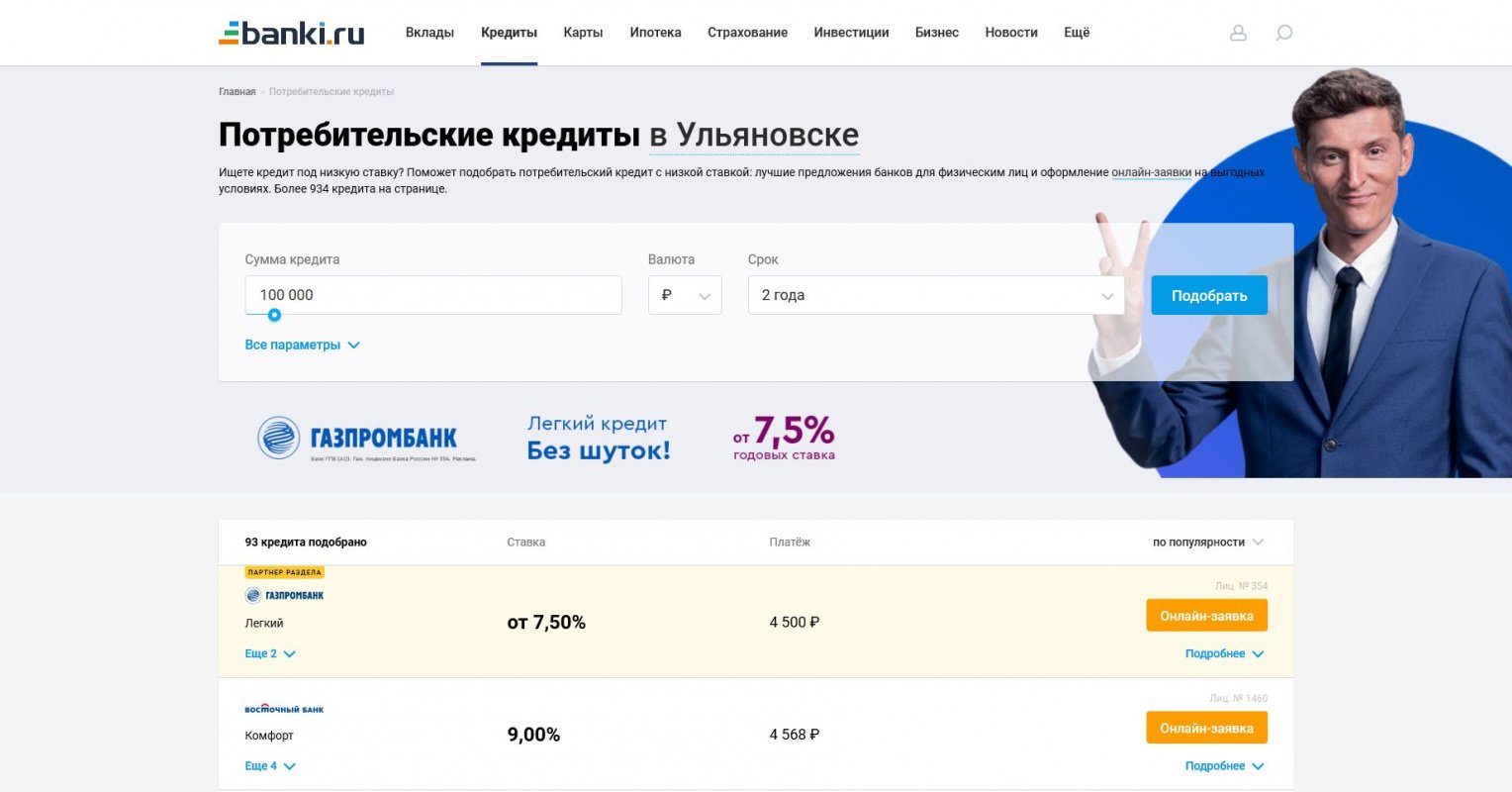Click the Подобрать button
1512x792 pixels.
(x=1209, y=295)
